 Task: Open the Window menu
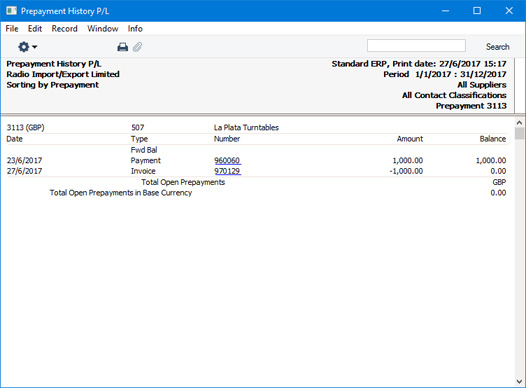click(103, 29)
